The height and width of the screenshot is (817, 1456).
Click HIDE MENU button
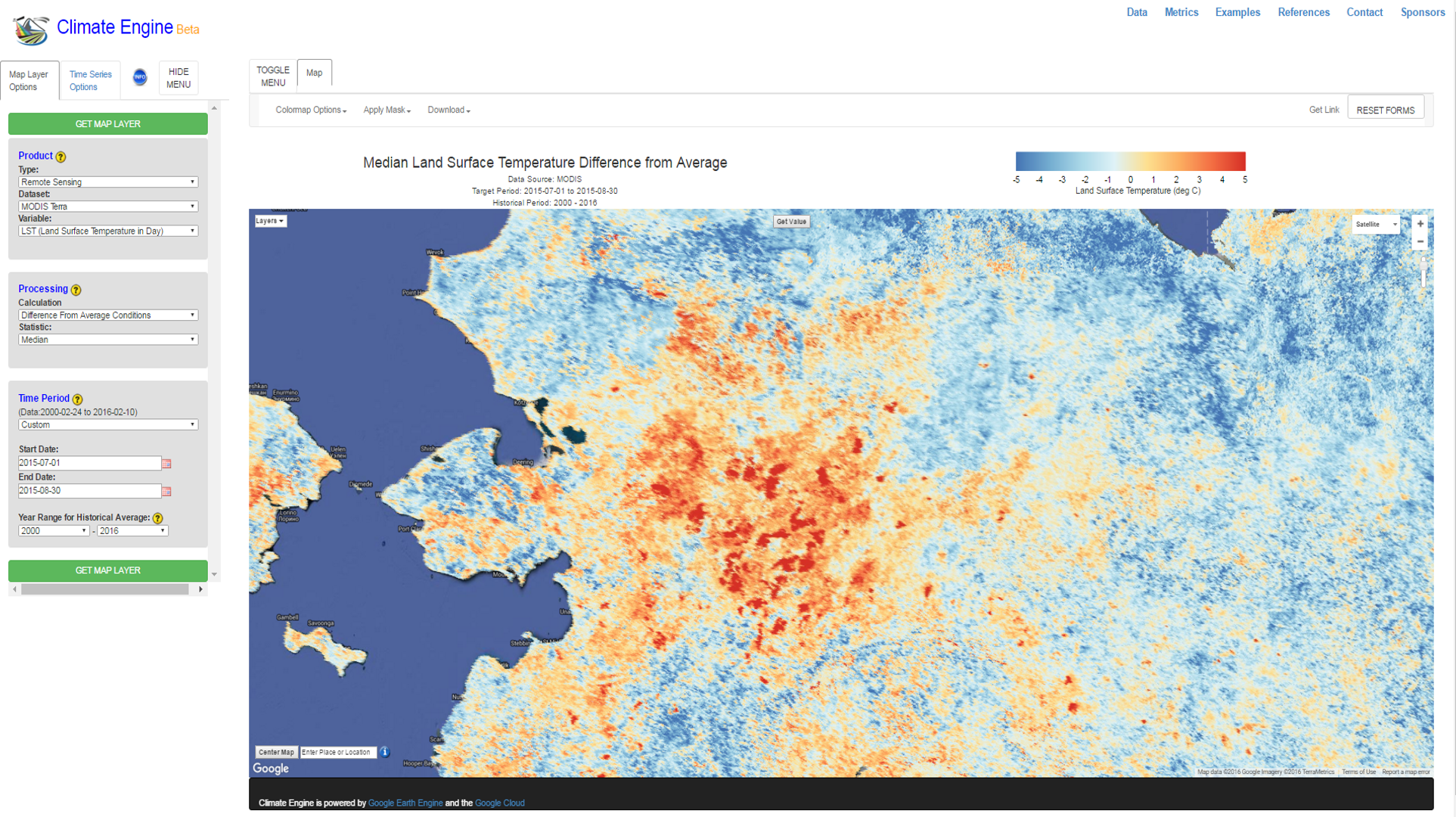point(179,78)
